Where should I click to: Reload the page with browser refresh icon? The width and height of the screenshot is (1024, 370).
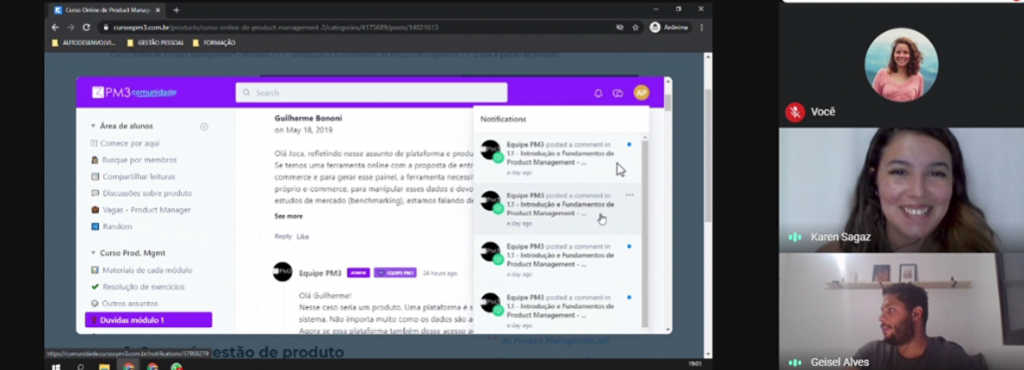[x=86, y=27]
